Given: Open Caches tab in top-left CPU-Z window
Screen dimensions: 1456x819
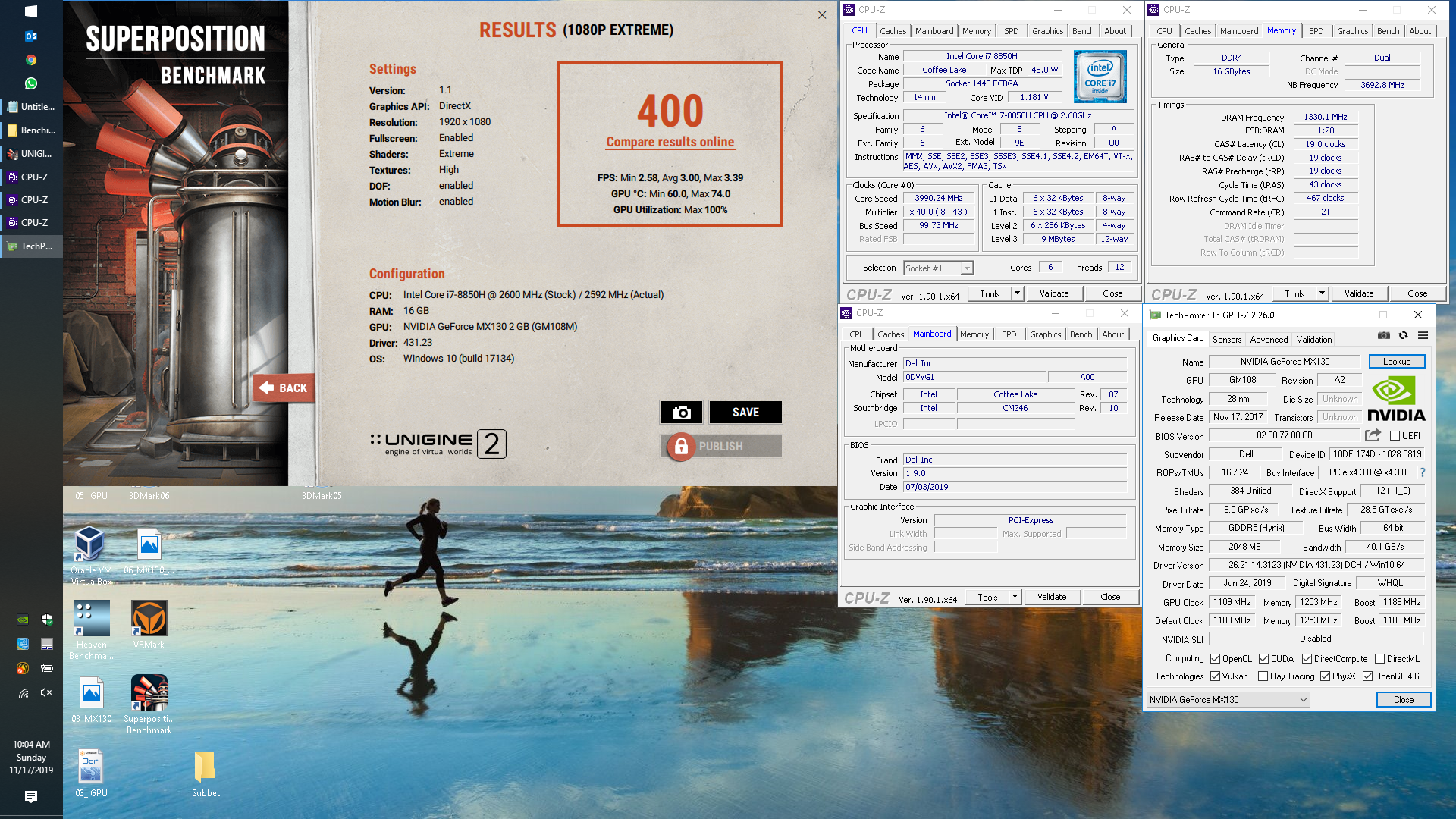Looking at the screenshot, I should (893, 31).
